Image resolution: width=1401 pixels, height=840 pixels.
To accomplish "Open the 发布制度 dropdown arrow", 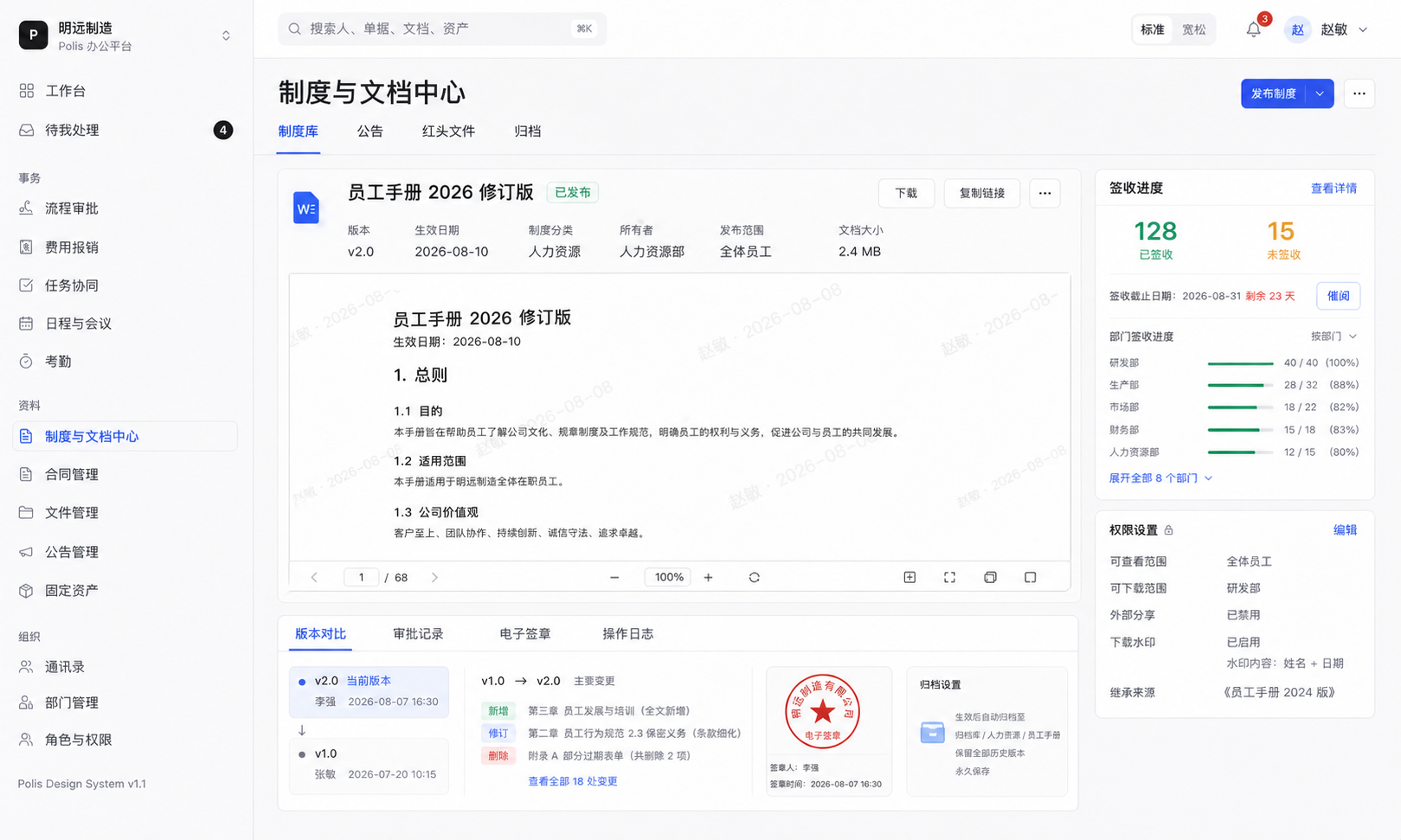I will [1320, 93].
